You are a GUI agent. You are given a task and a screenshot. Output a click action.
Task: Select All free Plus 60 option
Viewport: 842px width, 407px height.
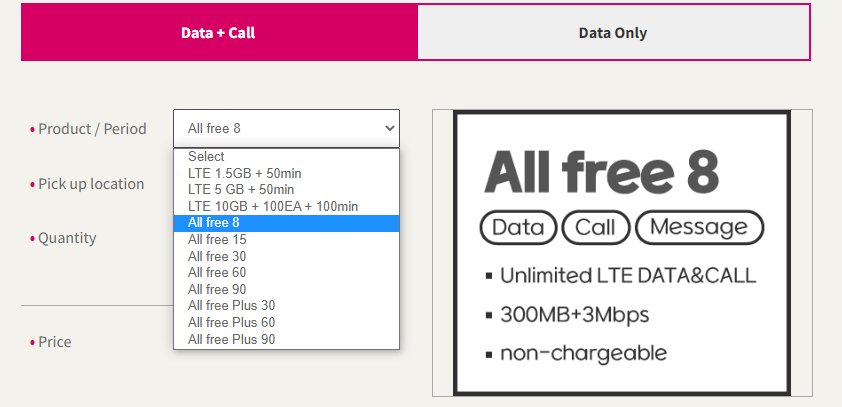tap(232, 323)
